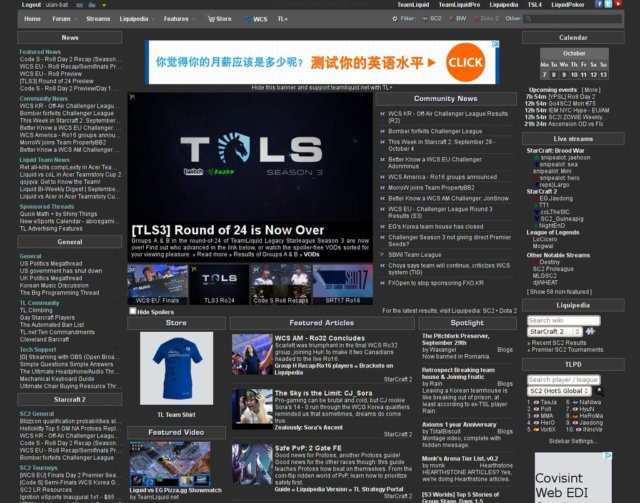Screen dimensions: 640x503
Task: Toggle the SC2 filter in the navbar
Action: click(432, 19)
